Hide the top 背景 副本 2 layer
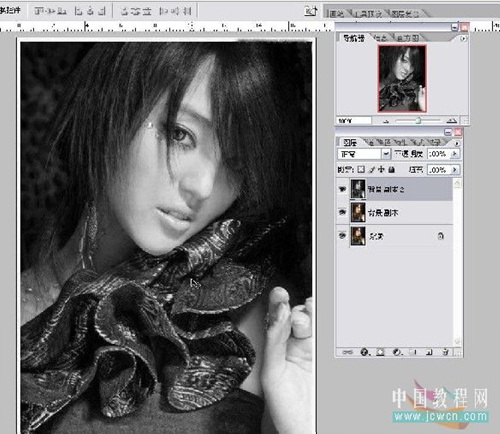This screenshot has height=434, width=500. coord(342,189)
